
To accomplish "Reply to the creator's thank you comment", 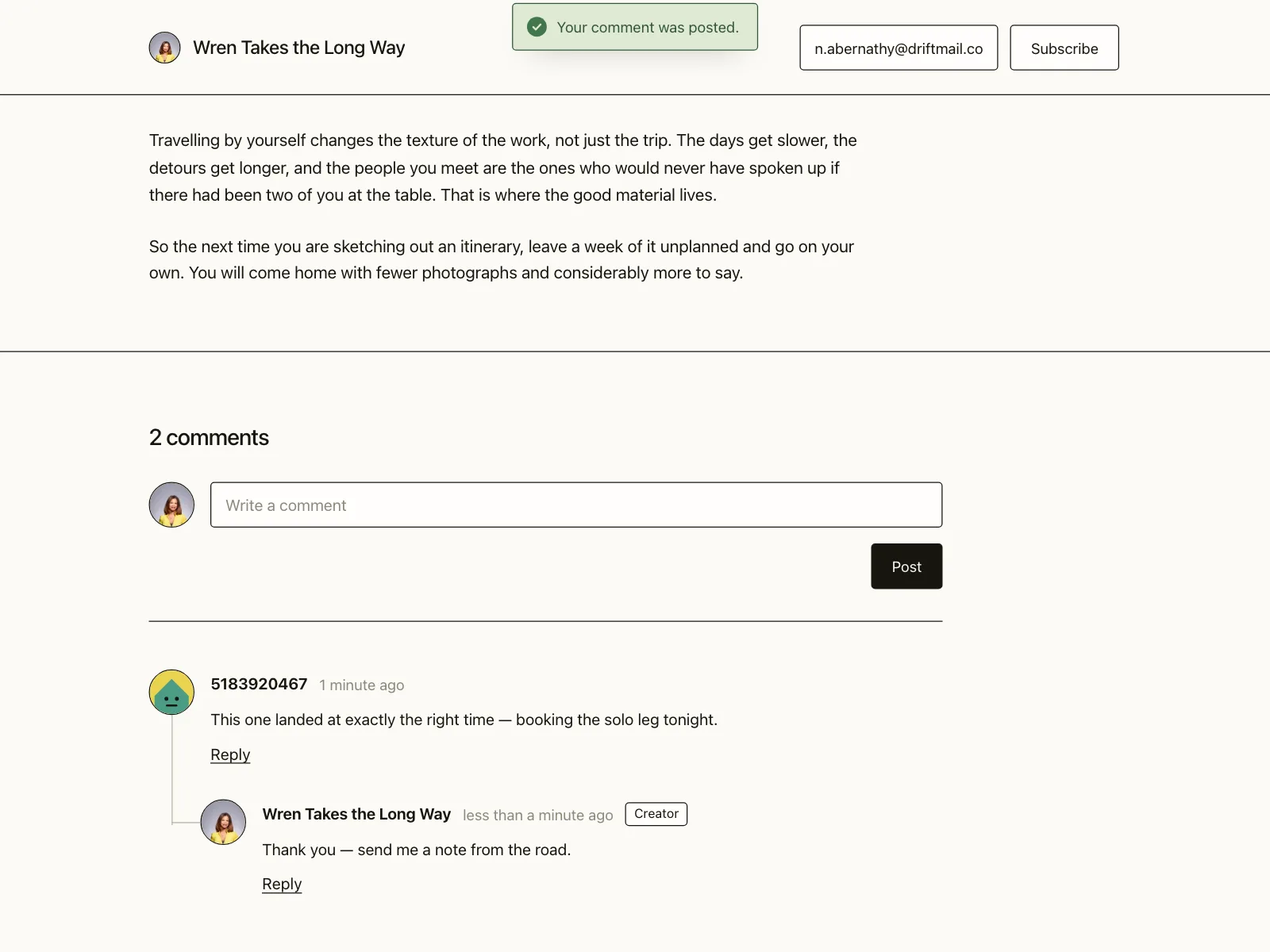I will [282, 884].
